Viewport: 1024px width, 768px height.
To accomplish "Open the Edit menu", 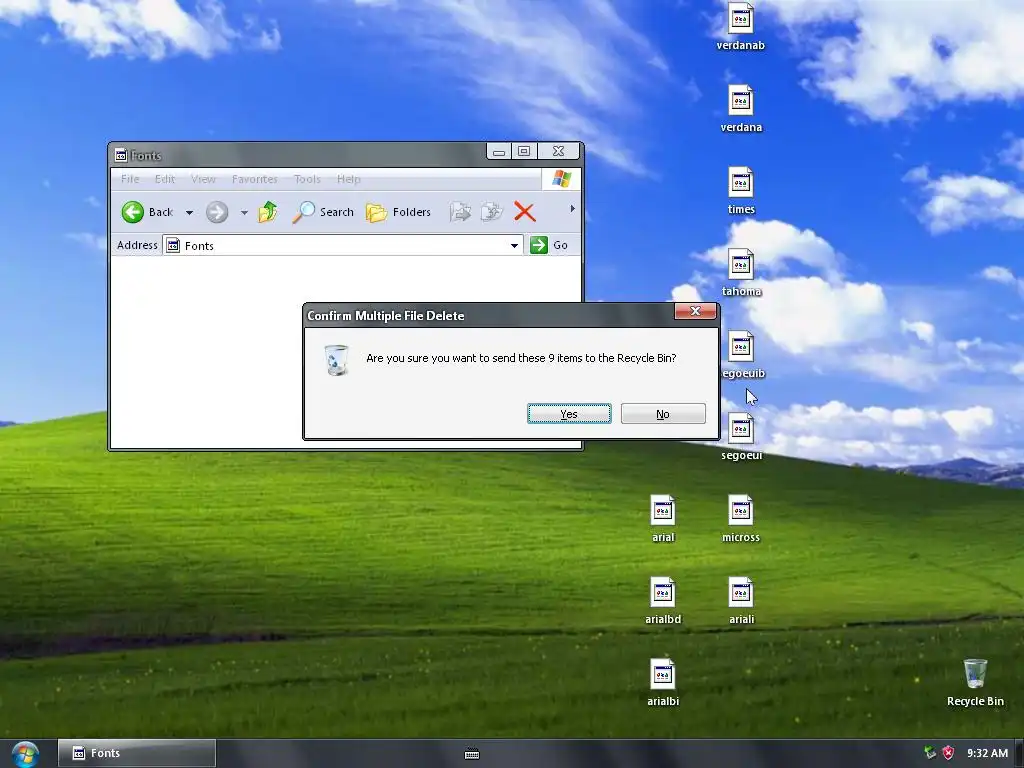I will (x=165, y=179).
